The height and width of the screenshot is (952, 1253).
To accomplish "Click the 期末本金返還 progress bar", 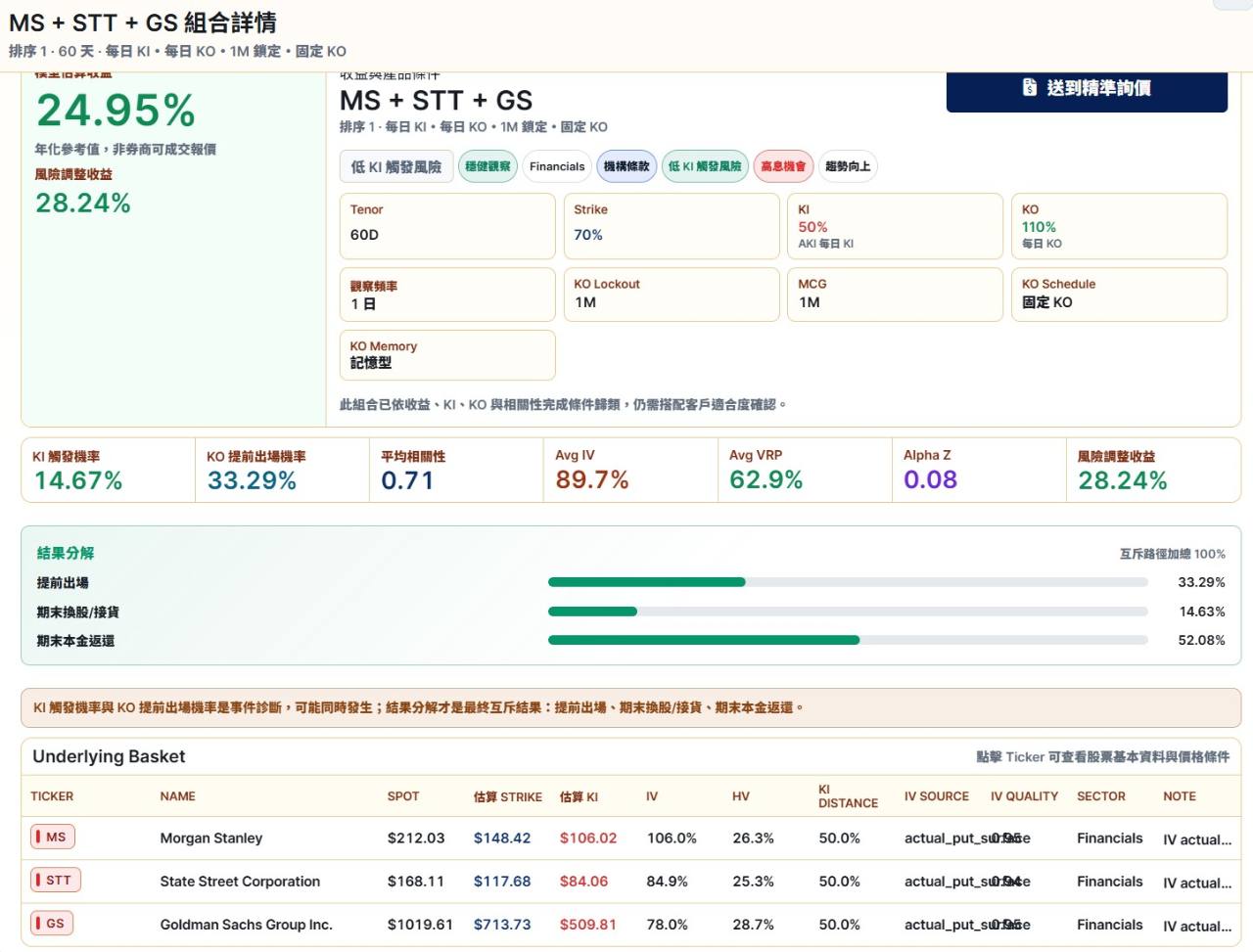I will 848,640.
